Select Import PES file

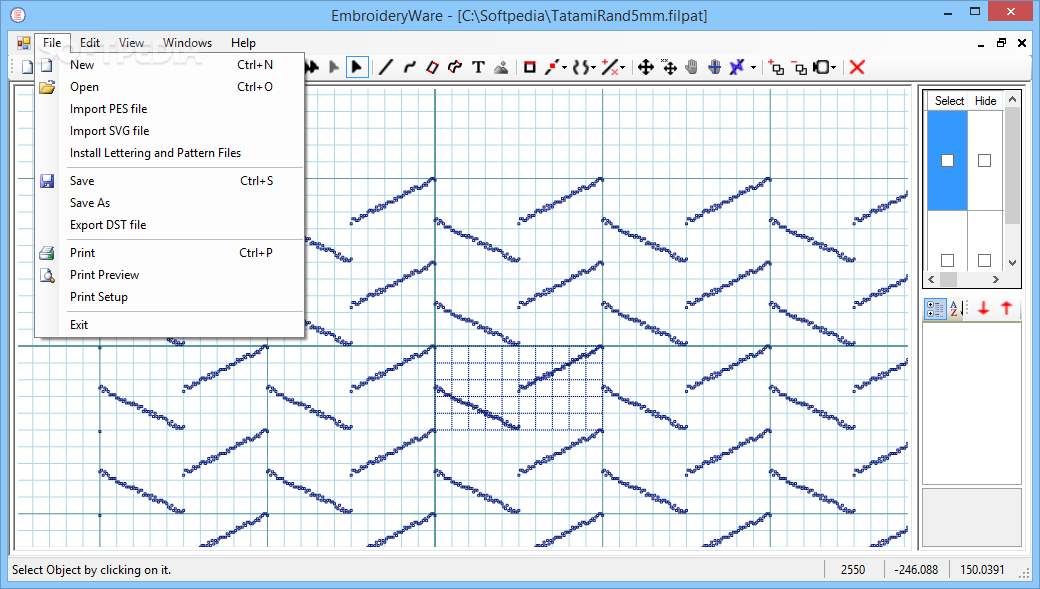[170, 109]
